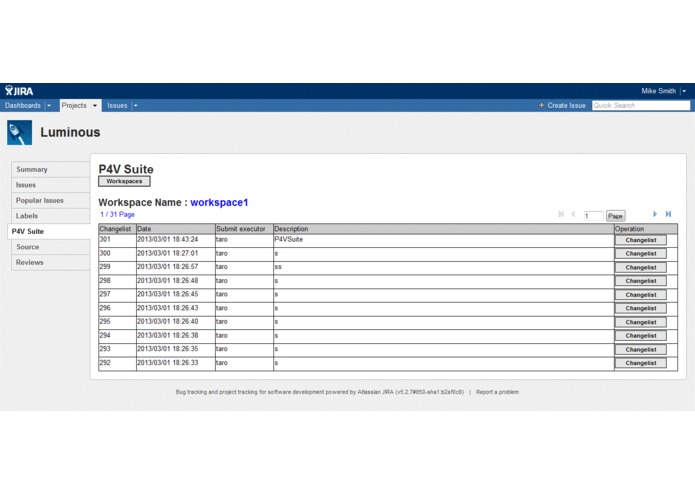Click the JIRA logo
The width and height of the screenshot is (695, 494).
pyautogui.click(x=19, y=91)
